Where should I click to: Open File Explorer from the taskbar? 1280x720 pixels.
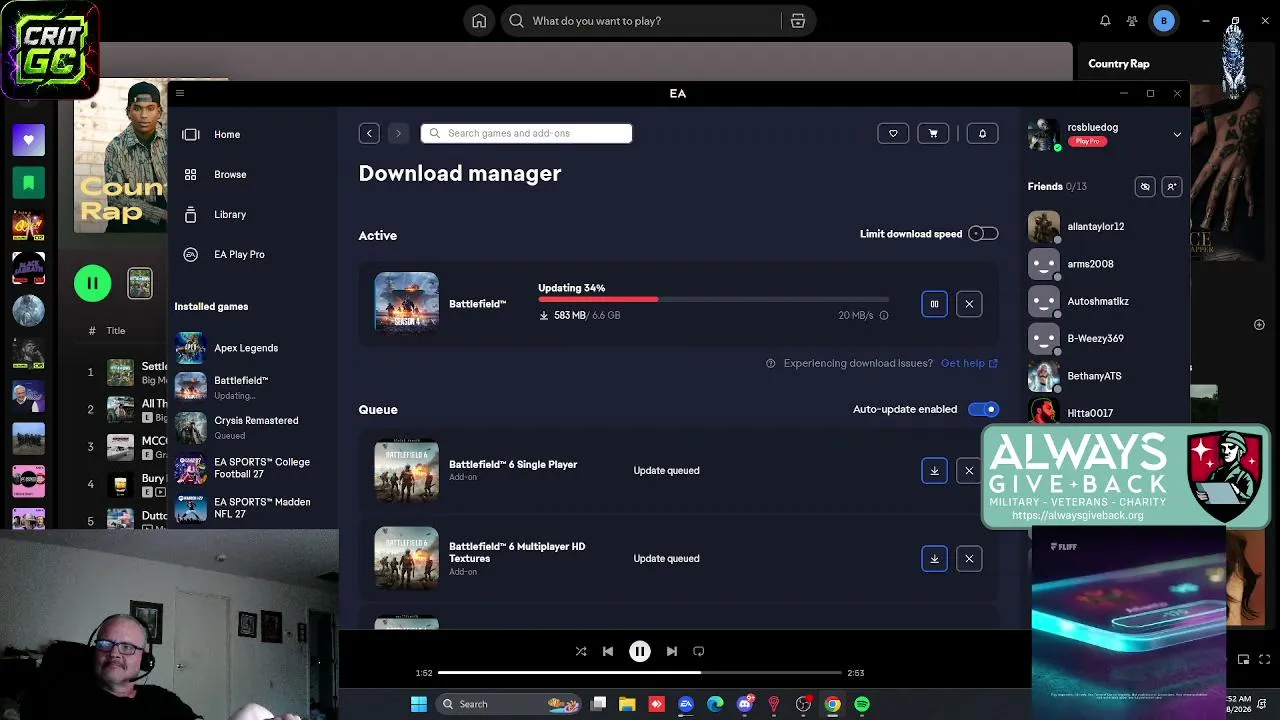(x=627, y=704)
